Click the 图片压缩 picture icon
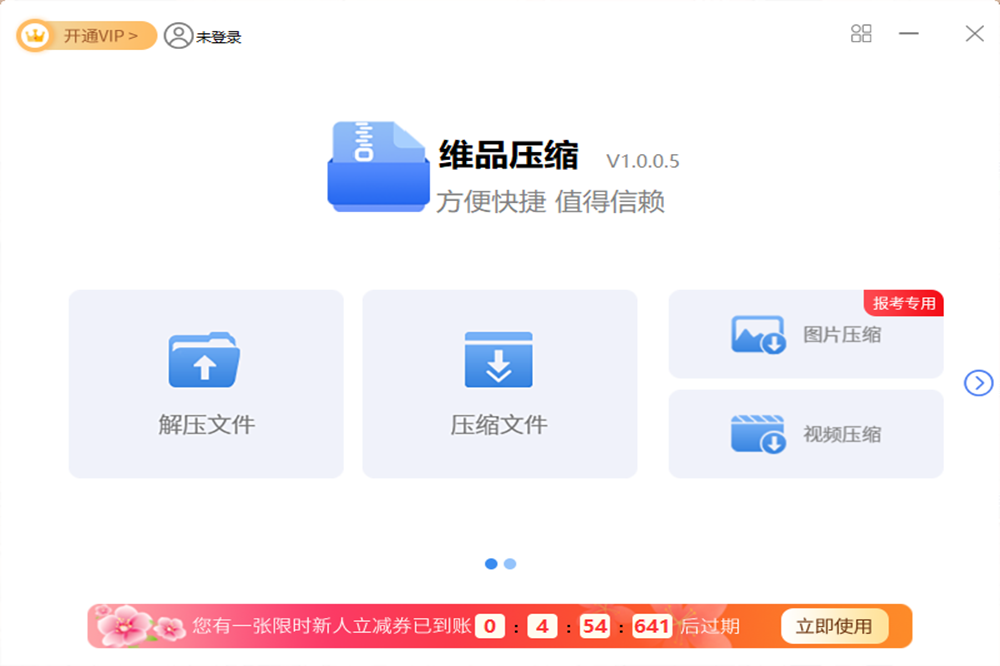This screenshot has width=1000, height=666. pyautogui.click(x=758, y=335)
